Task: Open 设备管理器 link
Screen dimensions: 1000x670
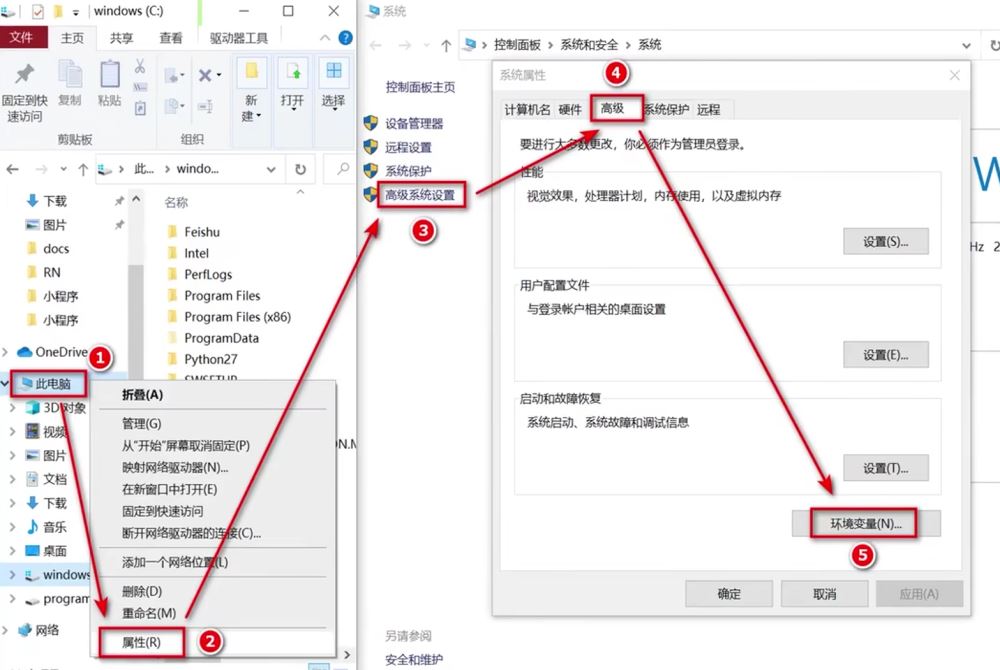Action: point(414,124)
